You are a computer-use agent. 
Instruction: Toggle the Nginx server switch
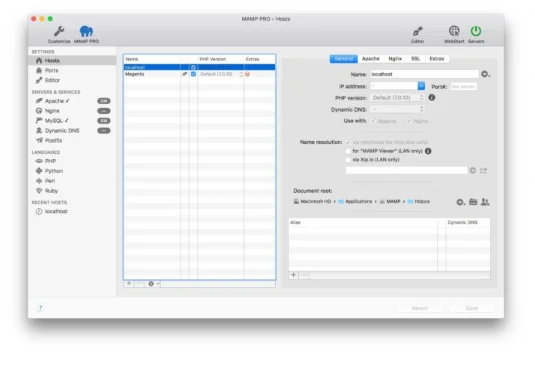(x=104, y=111)
